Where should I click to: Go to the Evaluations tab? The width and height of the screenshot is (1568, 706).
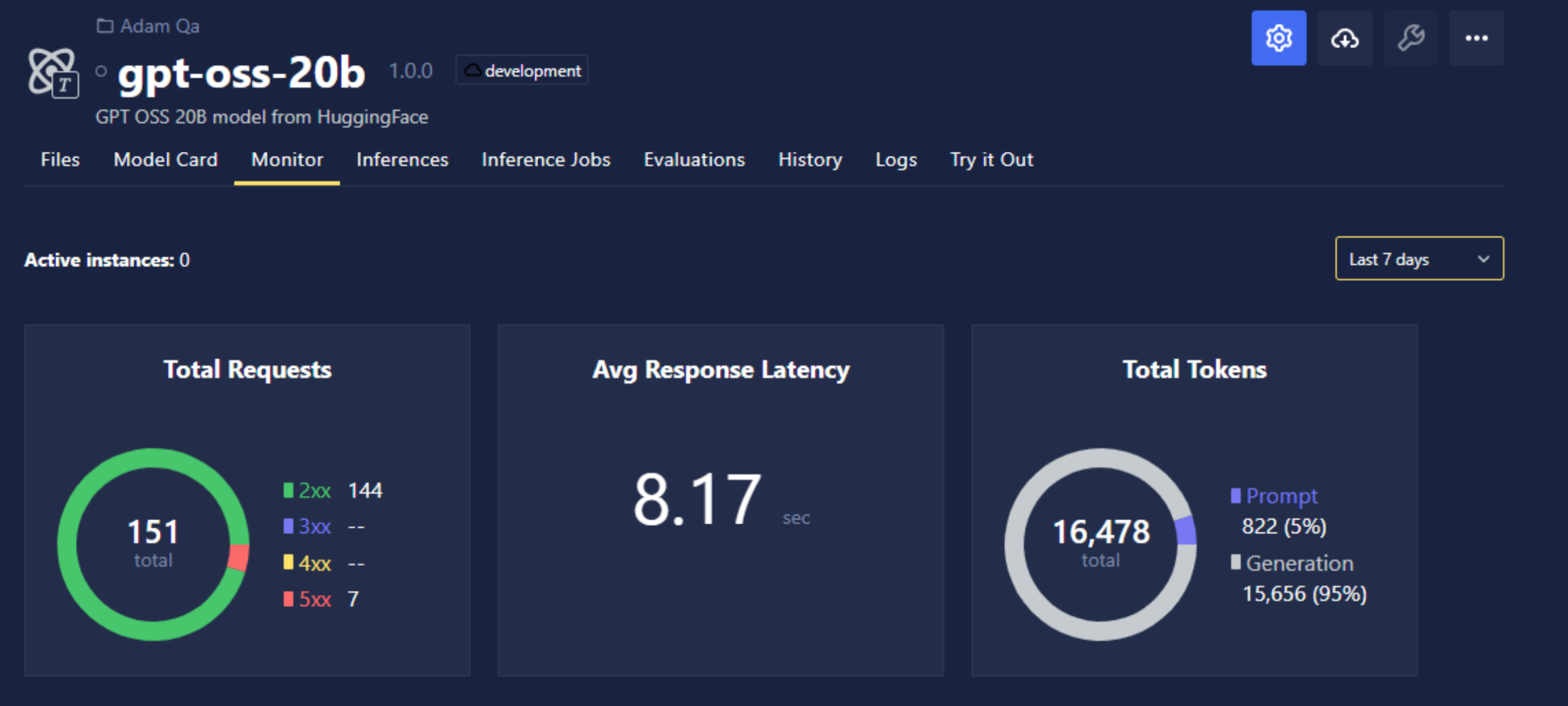[694, 160]
